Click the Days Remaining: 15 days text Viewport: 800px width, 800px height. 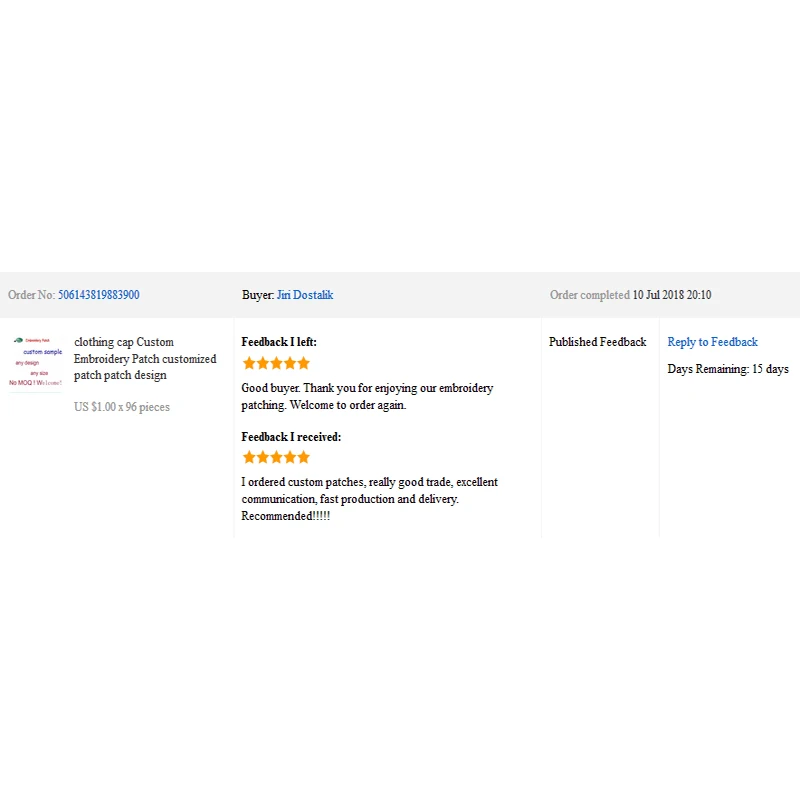pyautogui.click(x=727, y=369)
